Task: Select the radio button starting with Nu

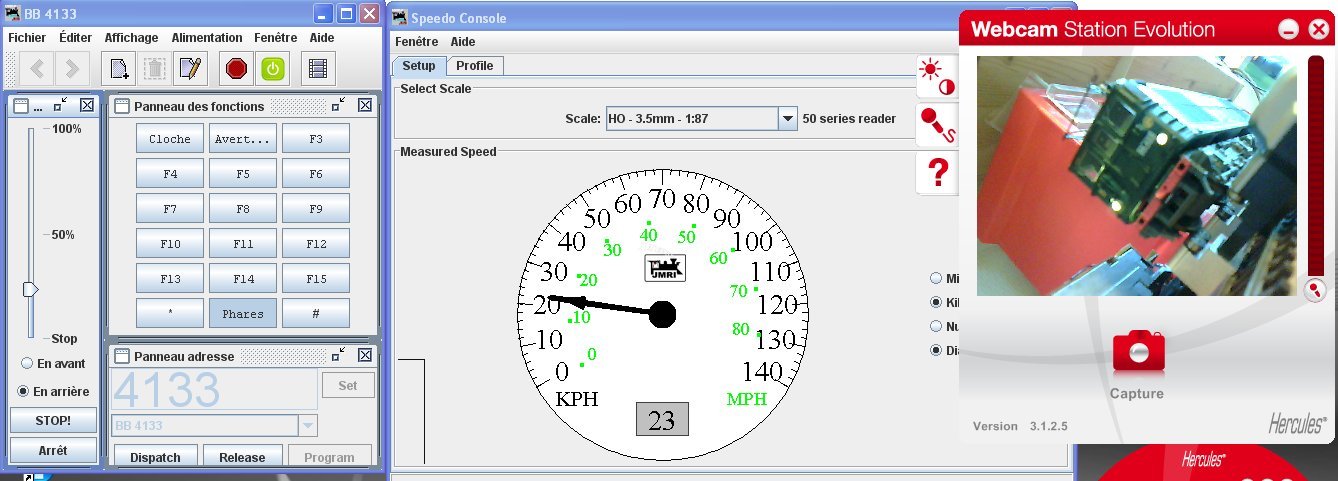Action: pos(936,326)
